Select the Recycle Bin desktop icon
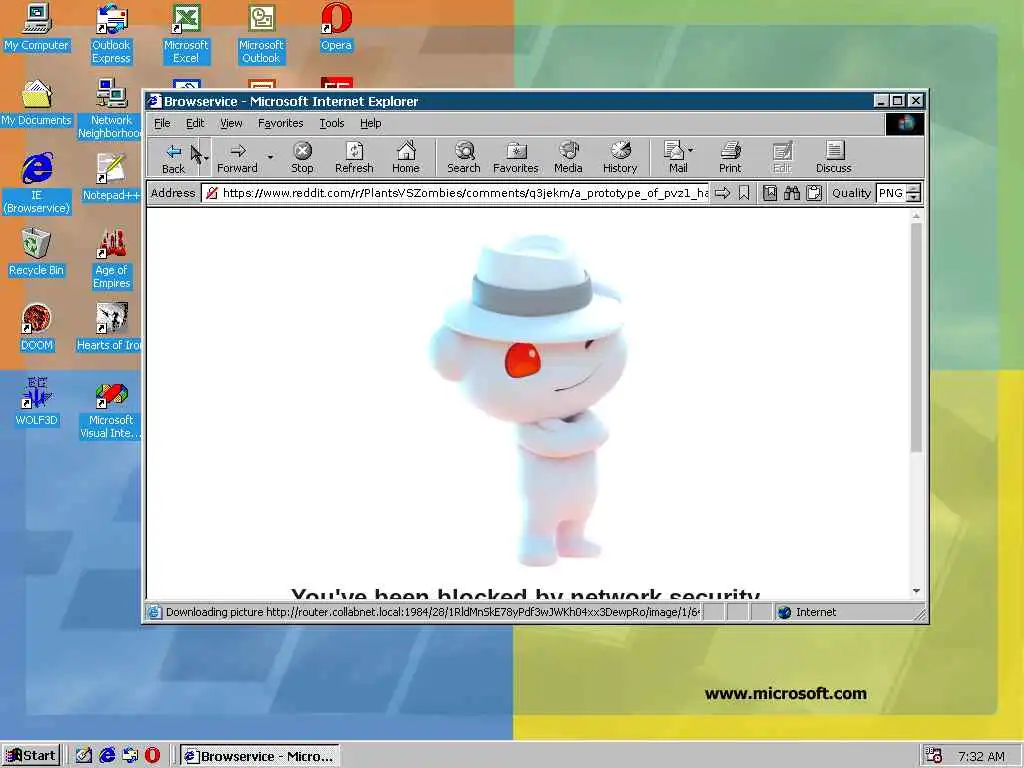This screenshot has width=1024, height=768. (x=37, y=253)
